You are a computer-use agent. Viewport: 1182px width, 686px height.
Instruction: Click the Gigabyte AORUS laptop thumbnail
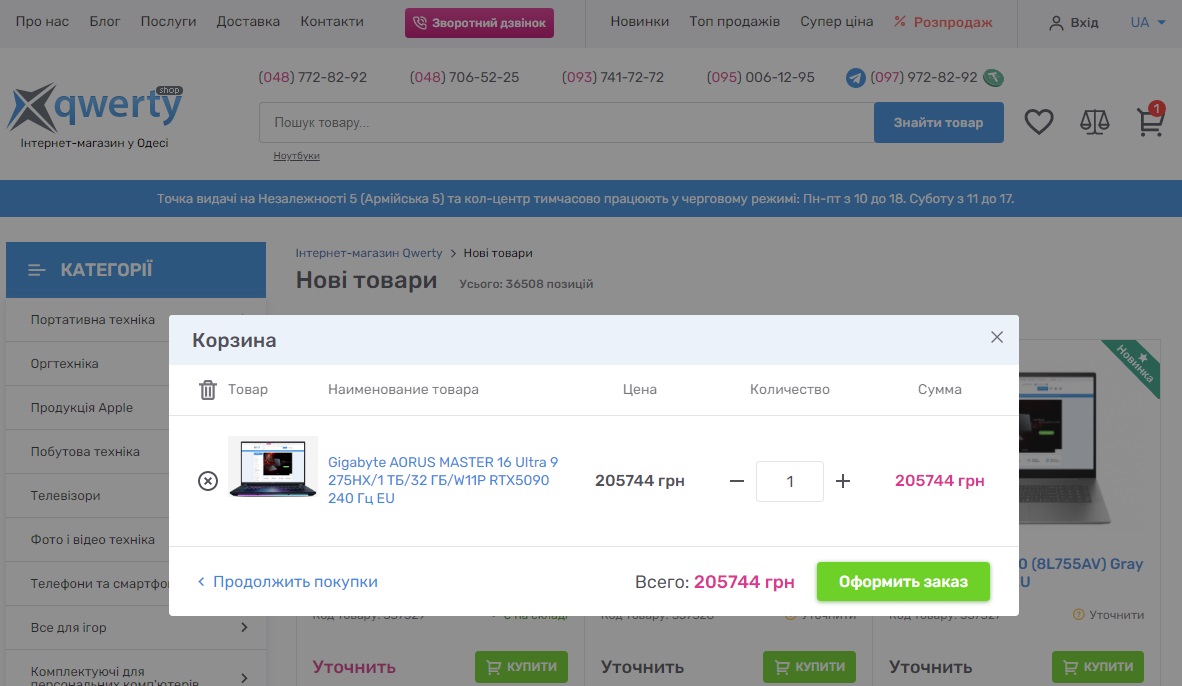(x=272, y=466)
